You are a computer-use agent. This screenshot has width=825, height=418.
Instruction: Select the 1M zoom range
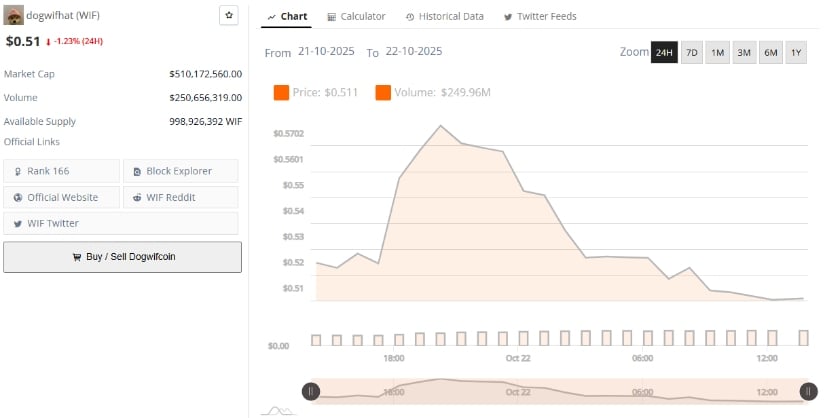tap(717, 52)
